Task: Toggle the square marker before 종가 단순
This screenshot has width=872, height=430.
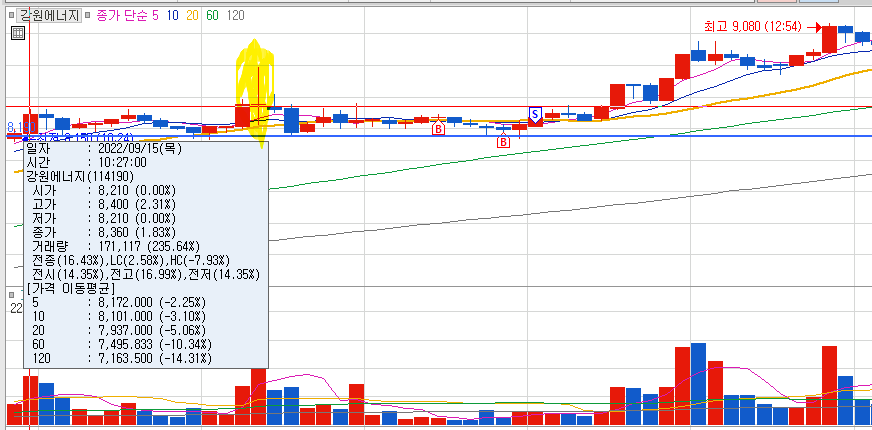Action: [x=88, y=16]
